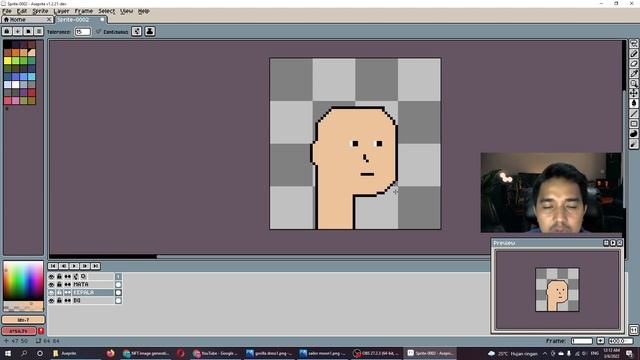Hide the BG layer with its eye icon
Image resolution: width=640 pixels, height=360 pixels.
tap(51, 300)
